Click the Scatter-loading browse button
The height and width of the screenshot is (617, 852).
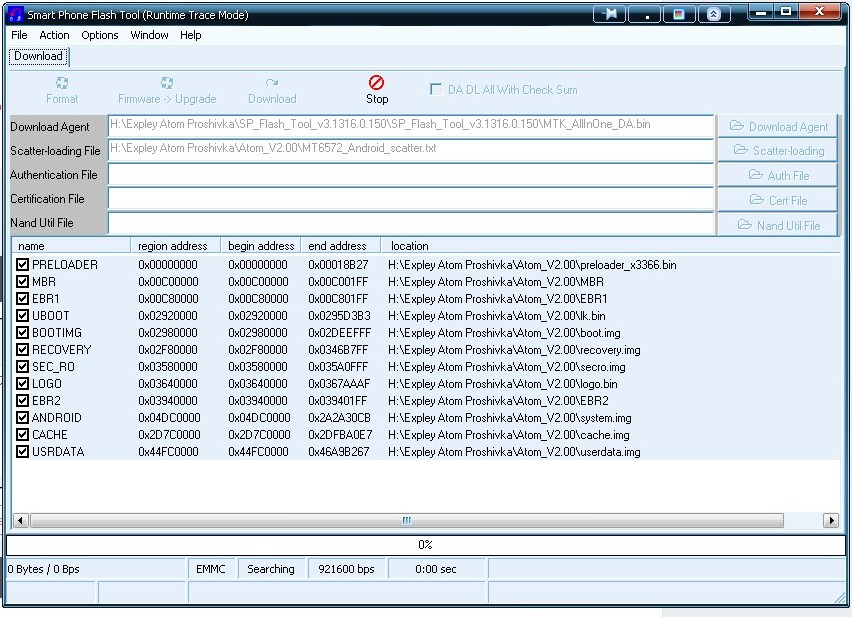pos(779,150)
